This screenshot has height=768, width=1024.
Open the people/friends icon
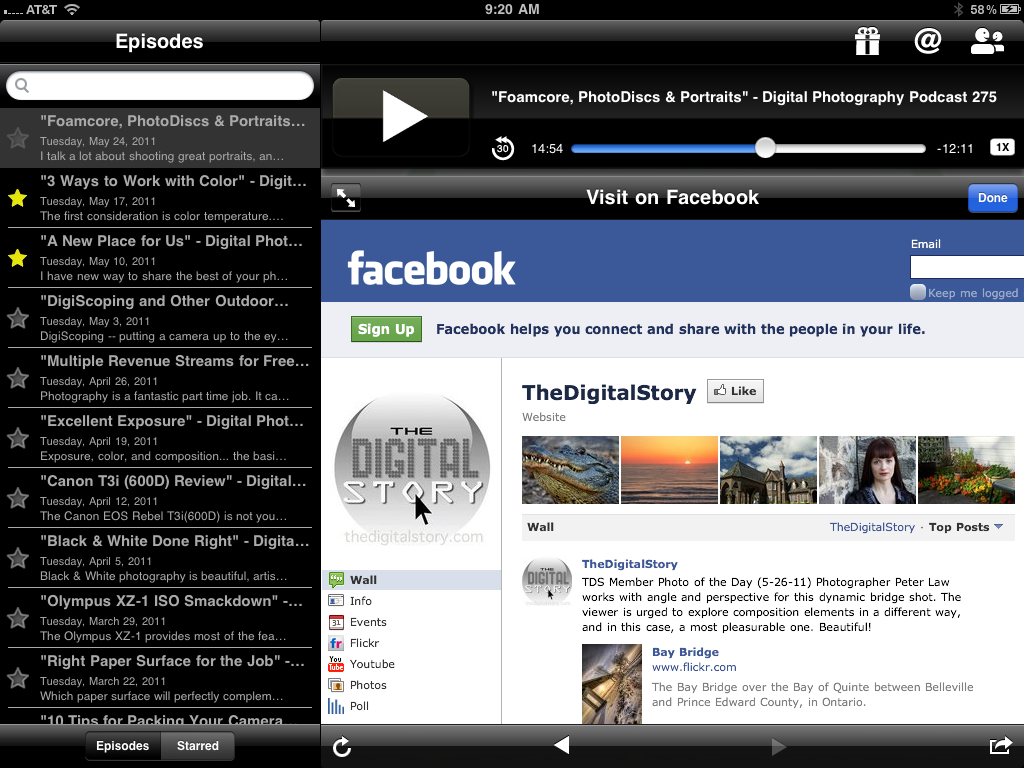(x=987, y=40)
